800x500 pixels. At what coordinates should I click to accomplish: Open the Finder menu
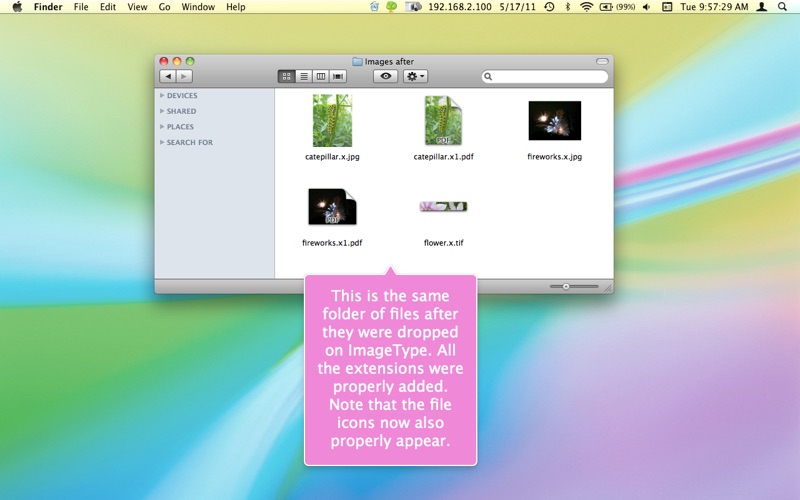pyautogui.click(x=47, y=7)
